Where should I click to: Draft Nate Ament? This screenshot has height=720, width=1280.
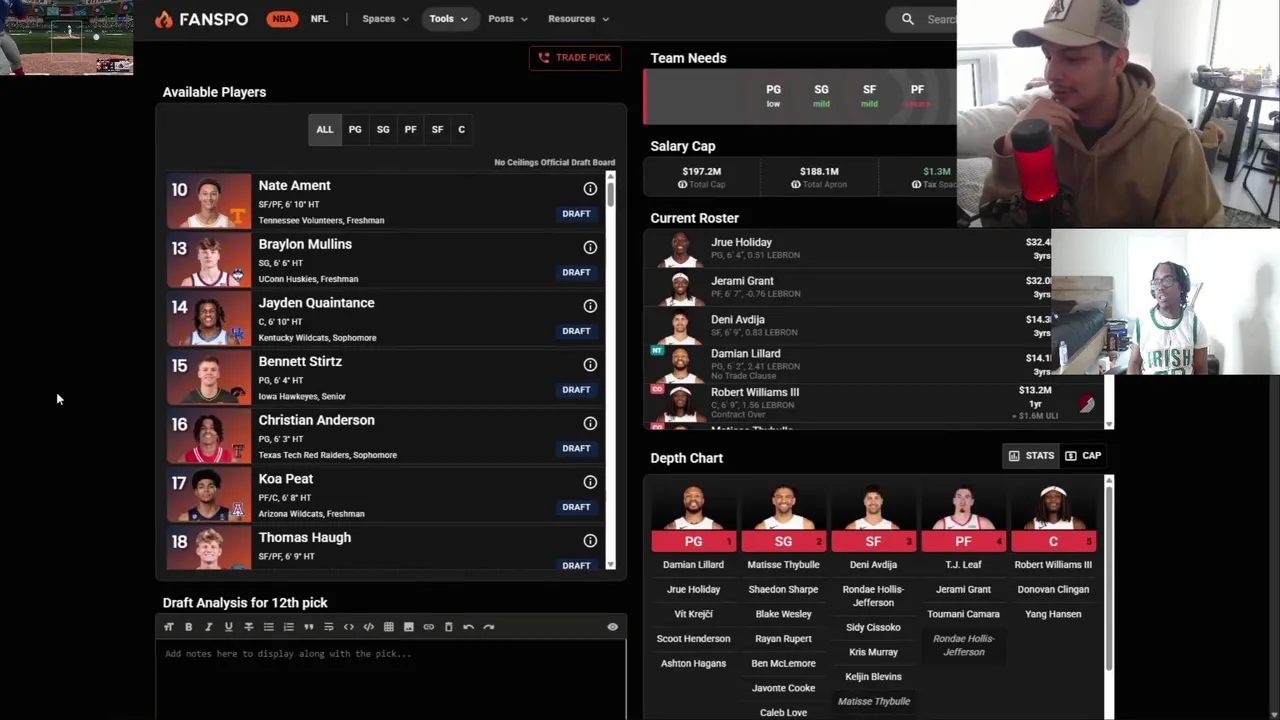tap(576, 214)
